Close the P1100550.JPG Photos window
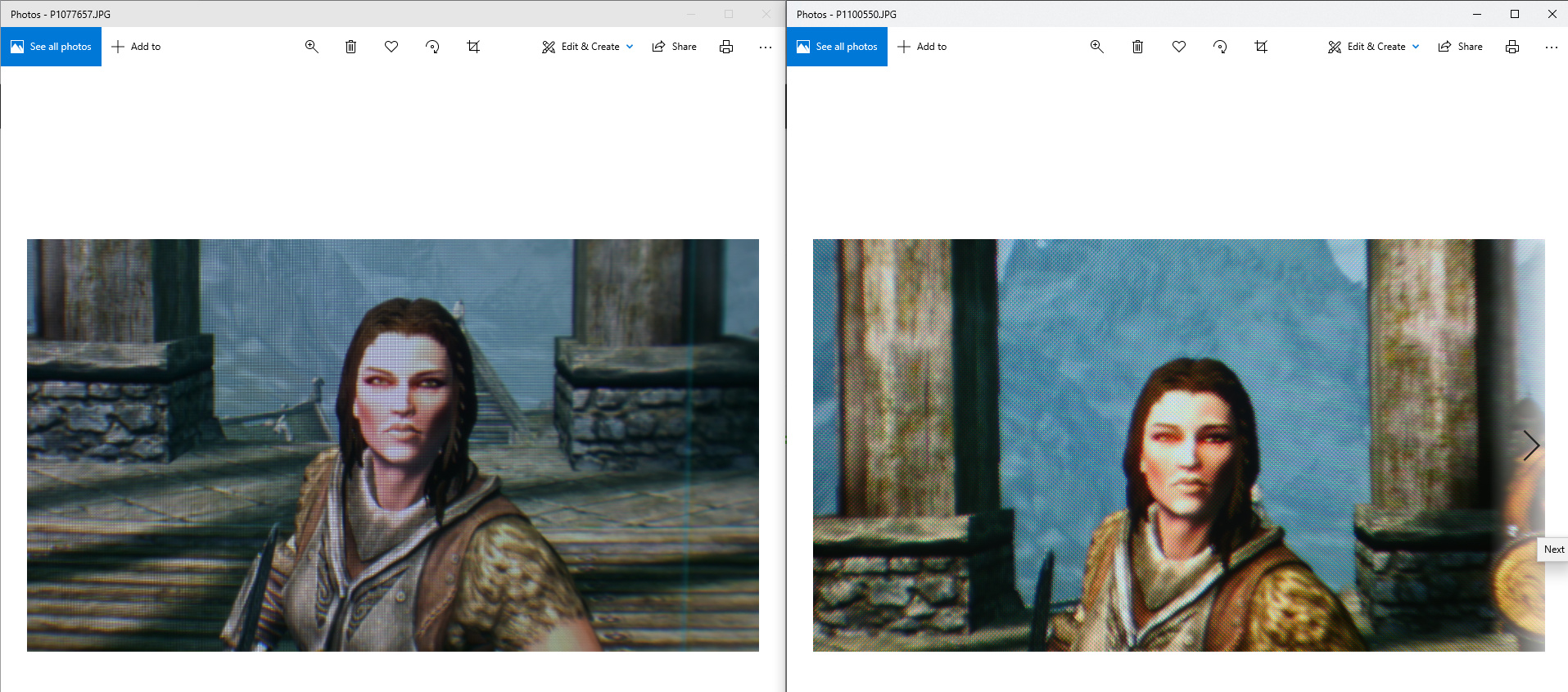Viewport: 1568px width, 692px height. pyautogui.click(x=1552, y=14)
